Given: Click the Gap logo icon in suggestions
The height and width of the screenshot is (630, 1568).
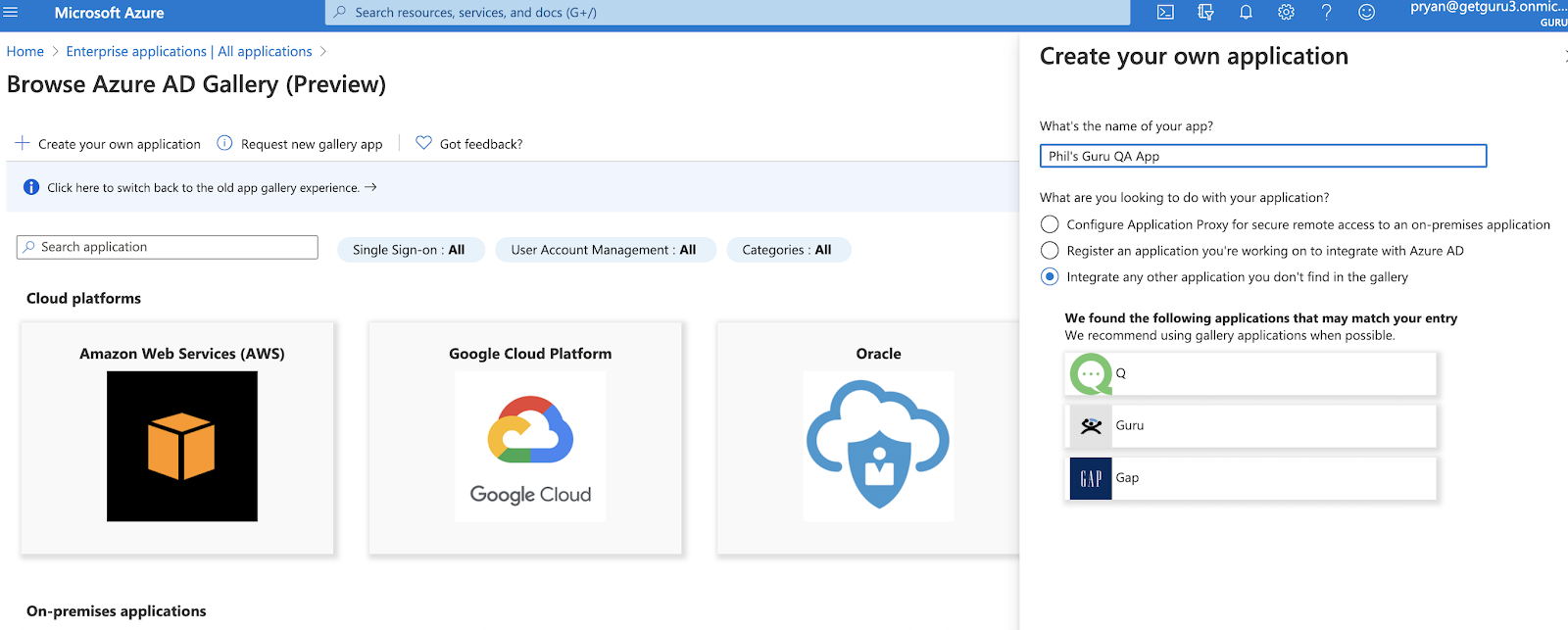Looking at the screenshot, I should pos(1091,478).
